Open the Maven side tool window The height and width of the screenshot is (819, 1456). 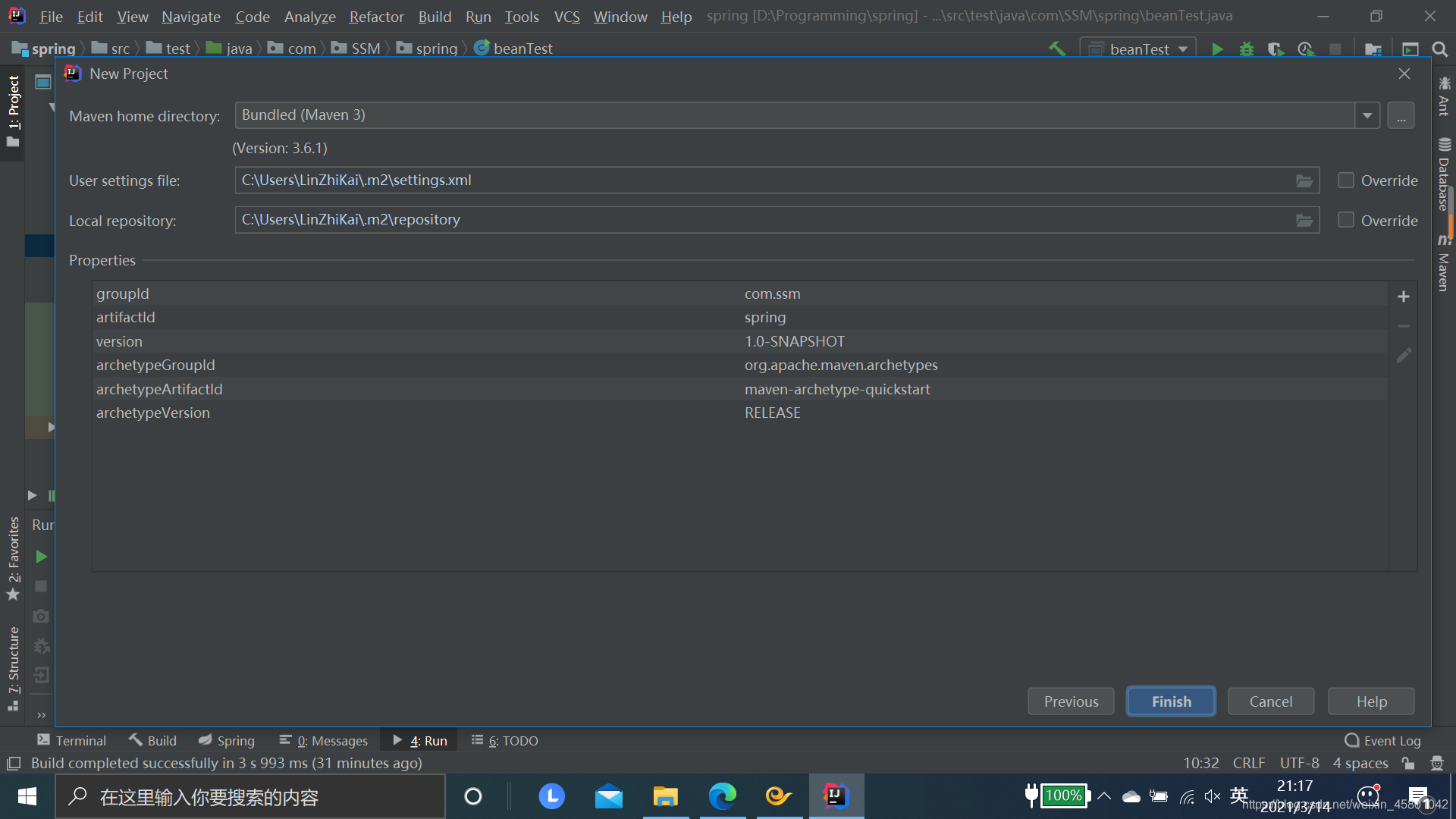click(x=1444, y=263)
